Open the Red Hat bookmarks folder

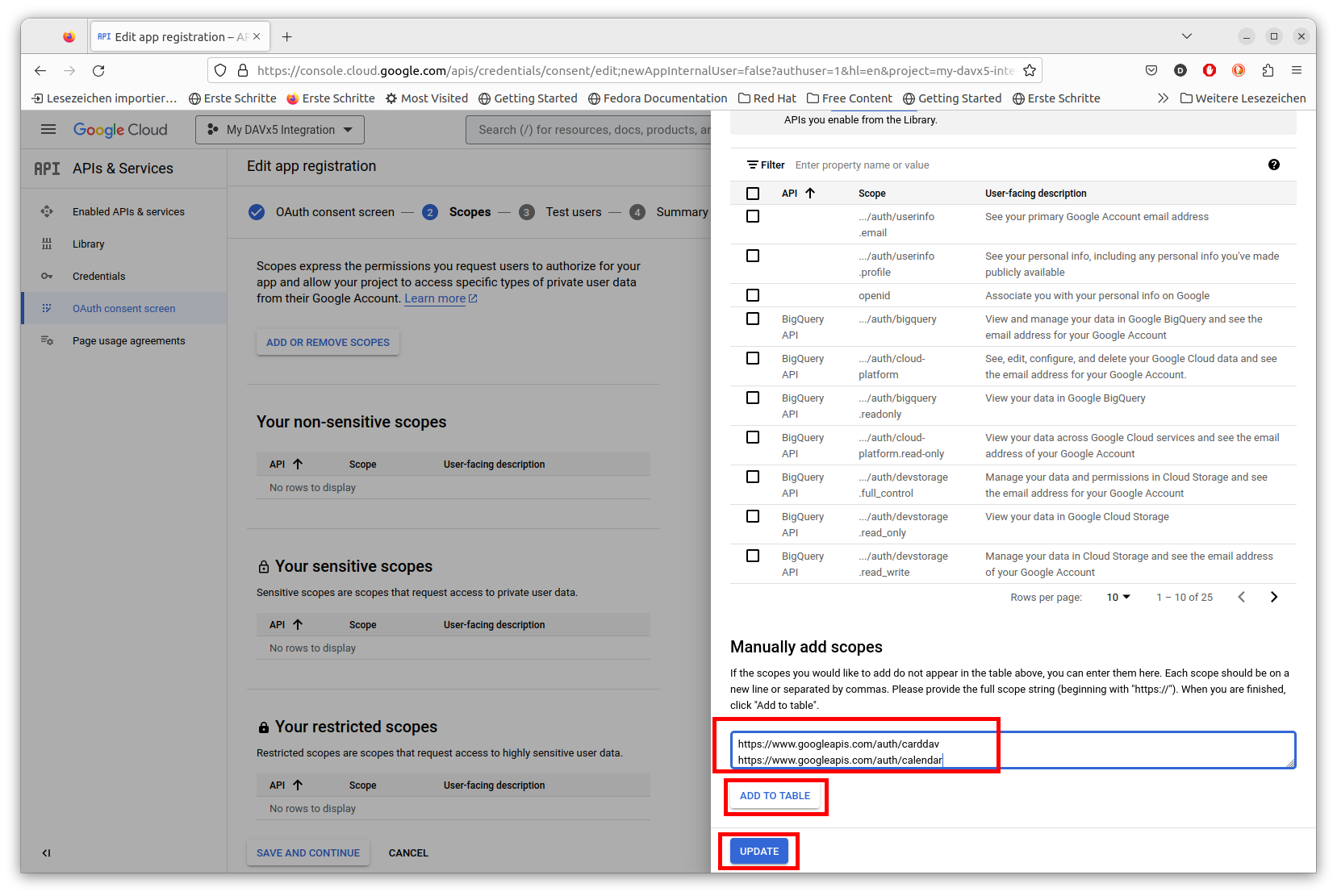(x=767, y=98)
